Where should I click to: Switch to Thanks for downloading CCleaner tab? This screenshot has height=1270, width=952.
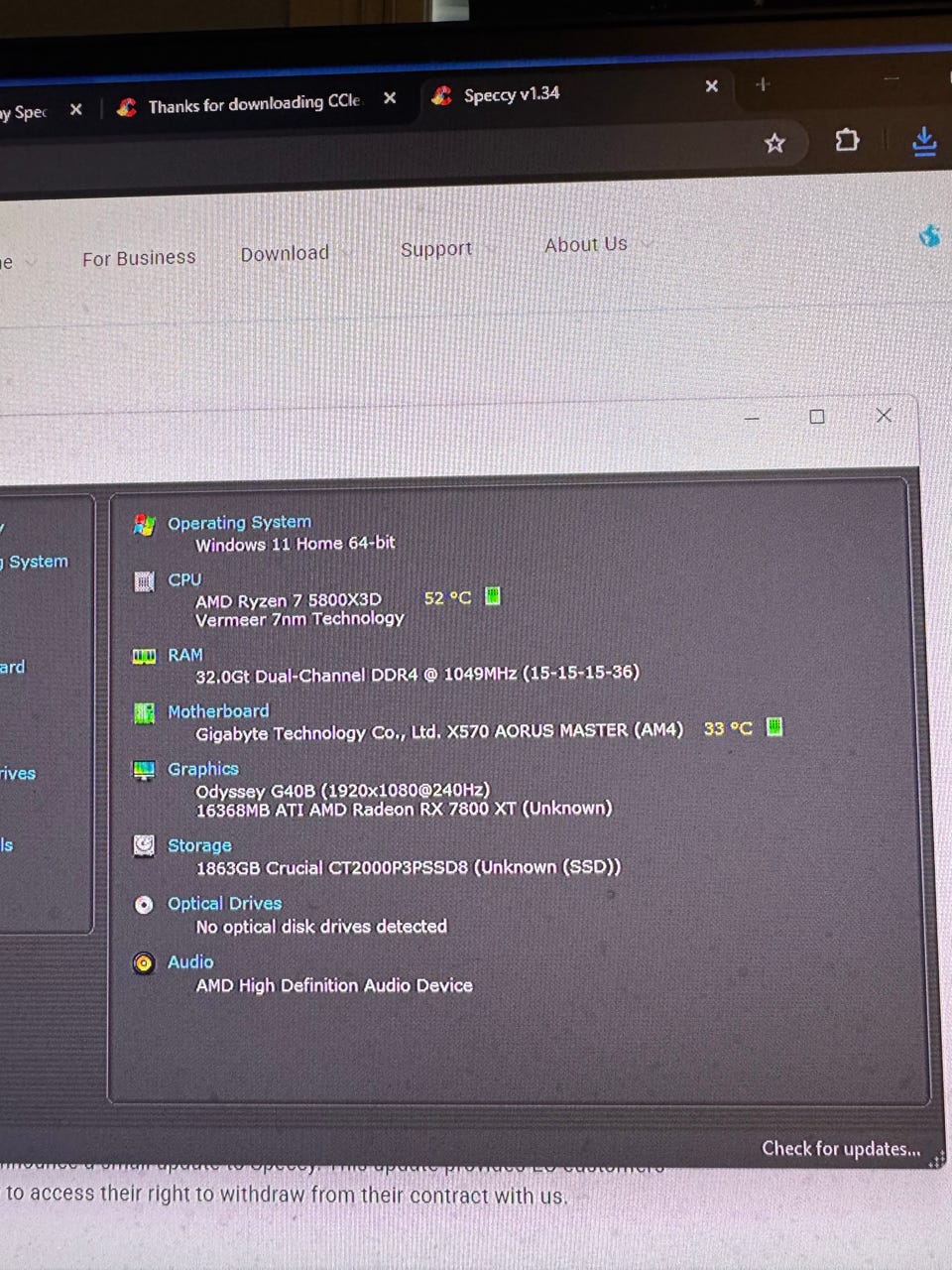point(255,103)
